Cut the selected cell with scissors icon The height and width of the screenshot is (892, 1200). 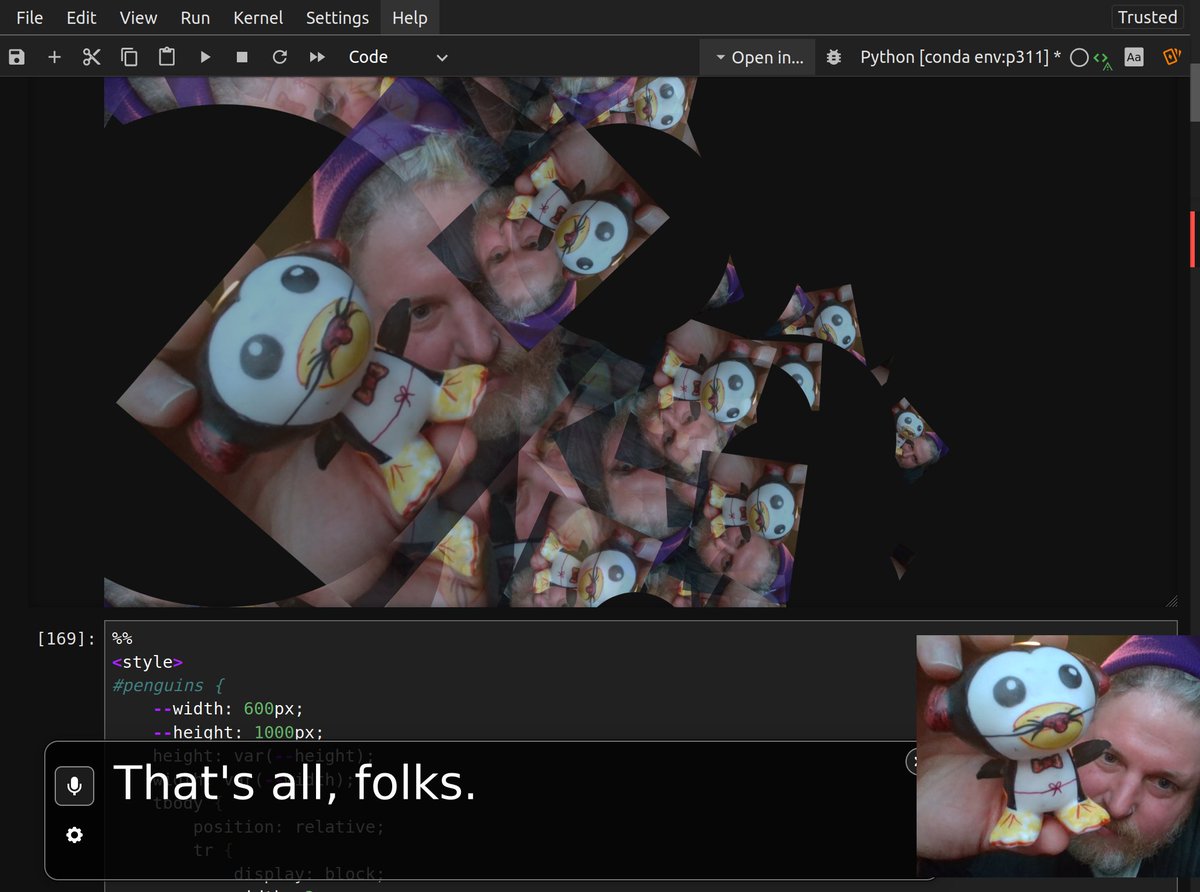pyautogui.click(x=92, y=57)
